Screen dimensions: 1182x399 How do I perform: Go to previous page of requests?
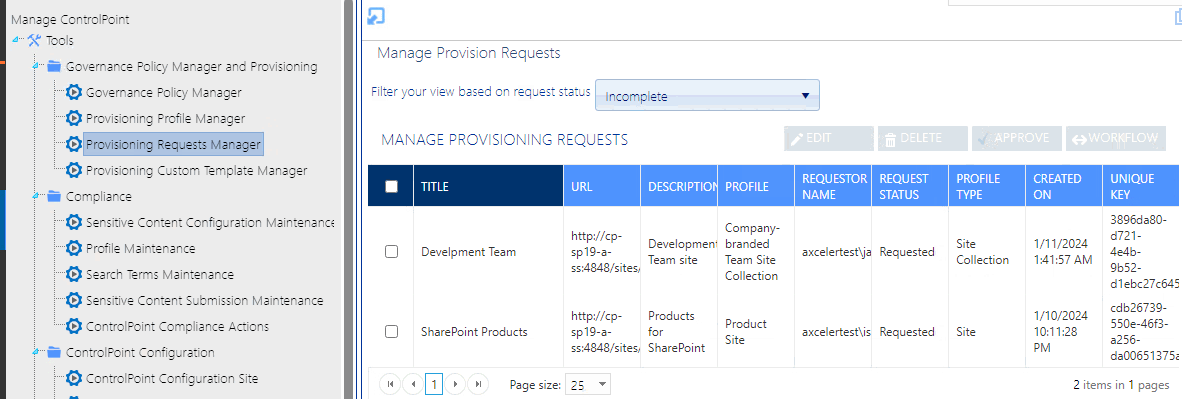coord(412,384)
